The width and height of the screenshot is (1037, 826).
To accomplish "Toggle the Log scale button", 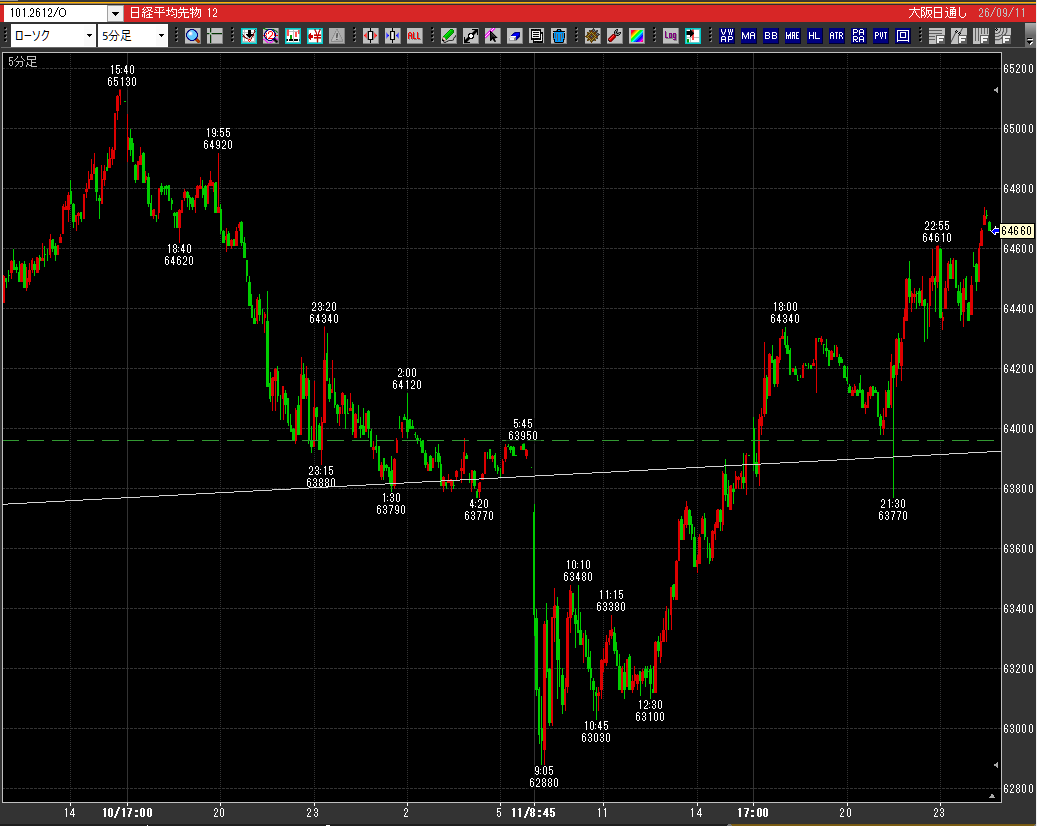I will [x=671, y=36].
